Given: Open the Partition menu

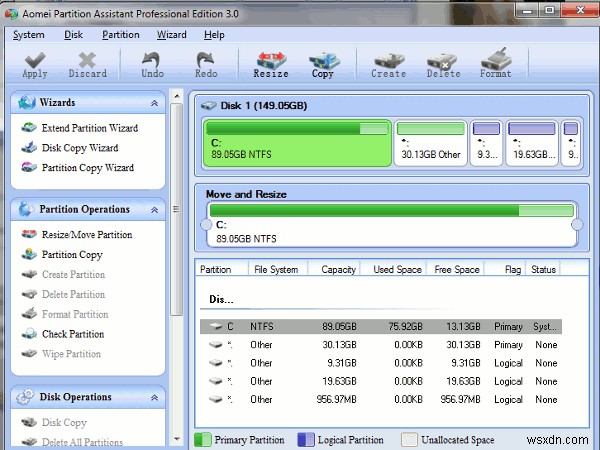Looking at the screenshot, I should 121,35.
